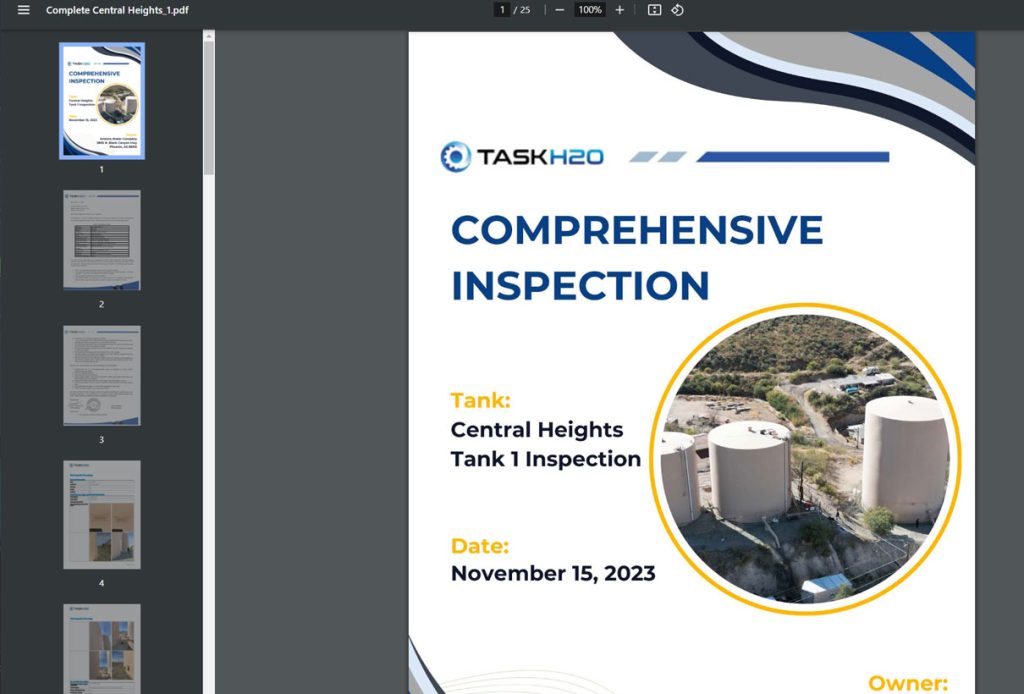Image resolution: width=1024 pixels, height=694 pixels.
Task: Click the circular water tanks photo
Action: pyautogui.click(x=805, y=460)
